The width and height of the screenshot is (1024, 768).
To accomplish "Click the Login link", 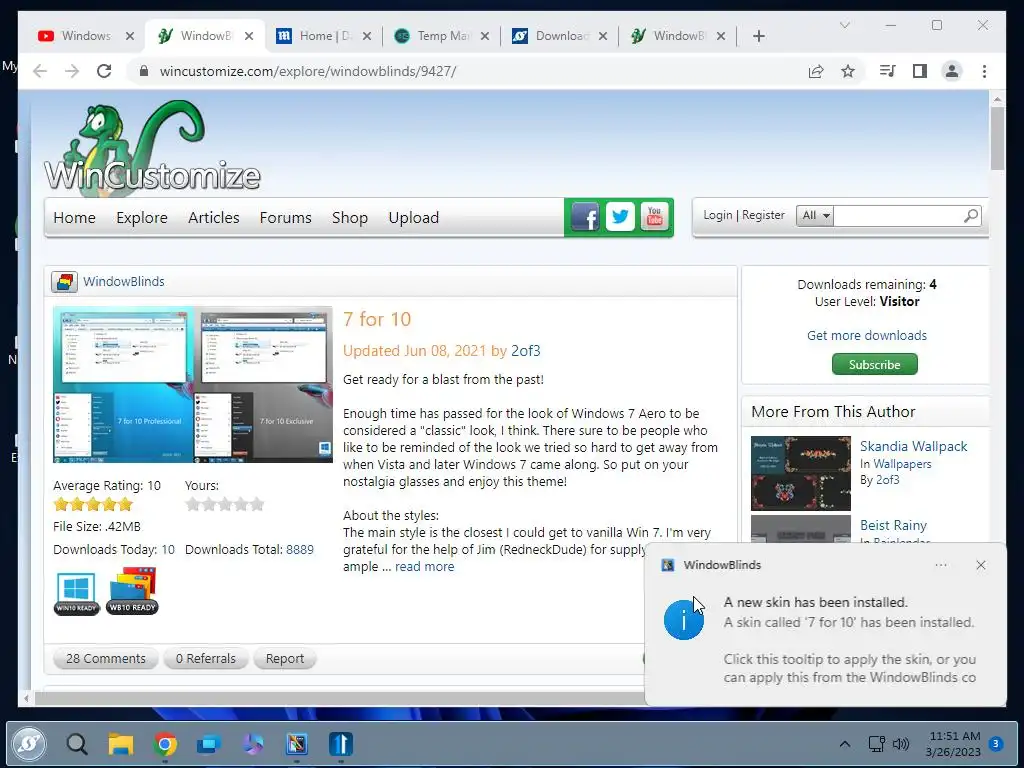I will (x=718, y=215).
